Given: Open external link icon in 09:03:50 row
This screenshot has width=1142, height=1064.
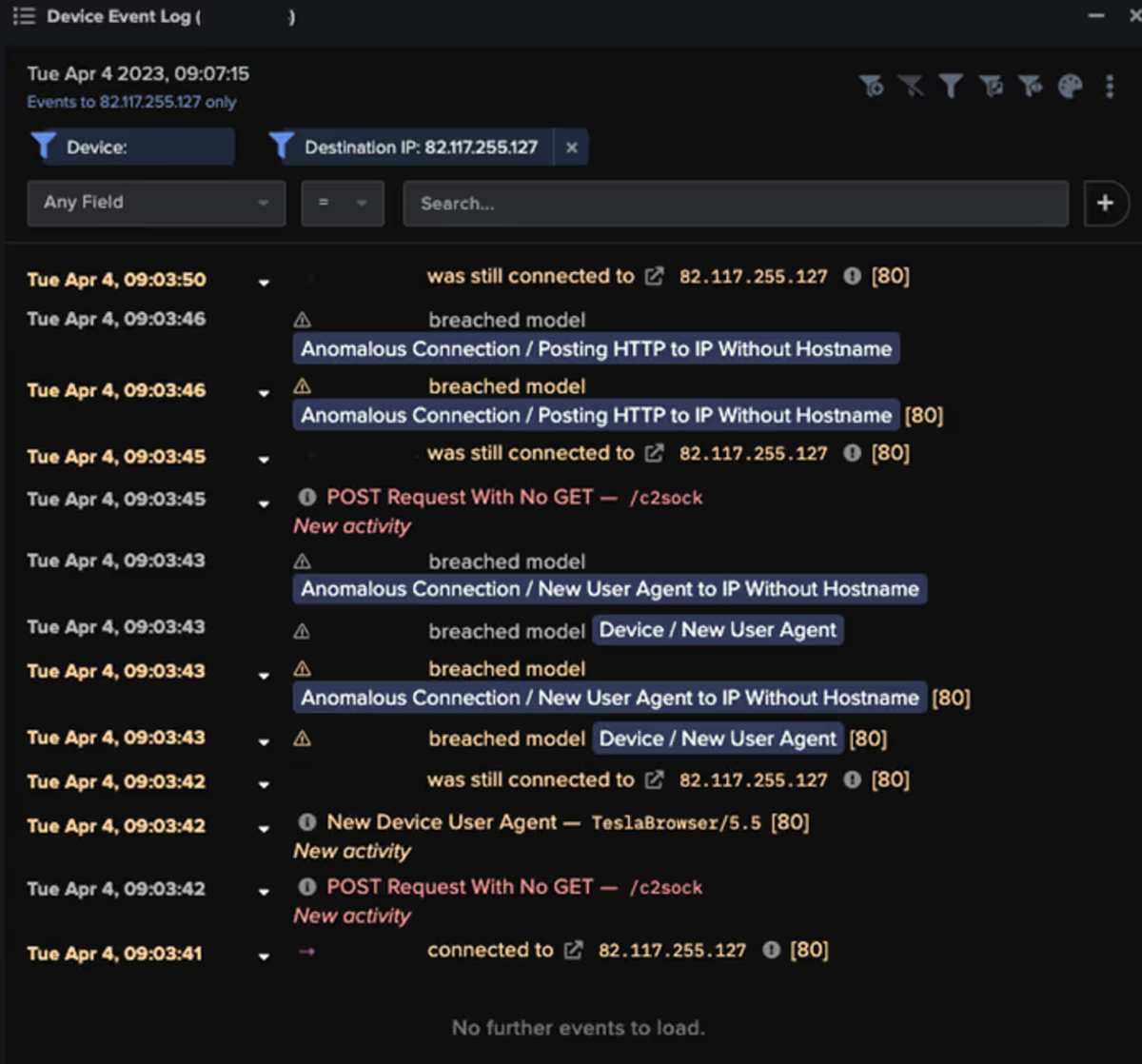Looking at the screenshot, I should tap(655, 276).
